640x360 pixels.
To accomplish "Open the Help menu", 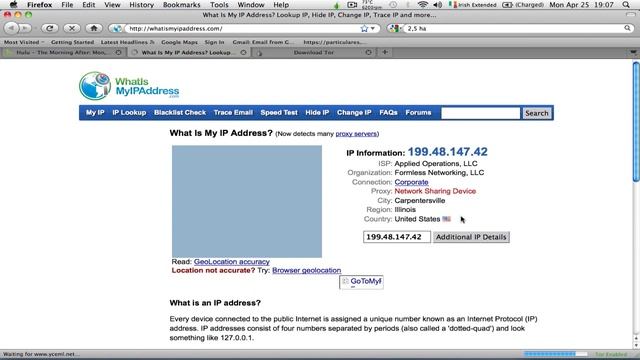I will [x=281, y=5].
